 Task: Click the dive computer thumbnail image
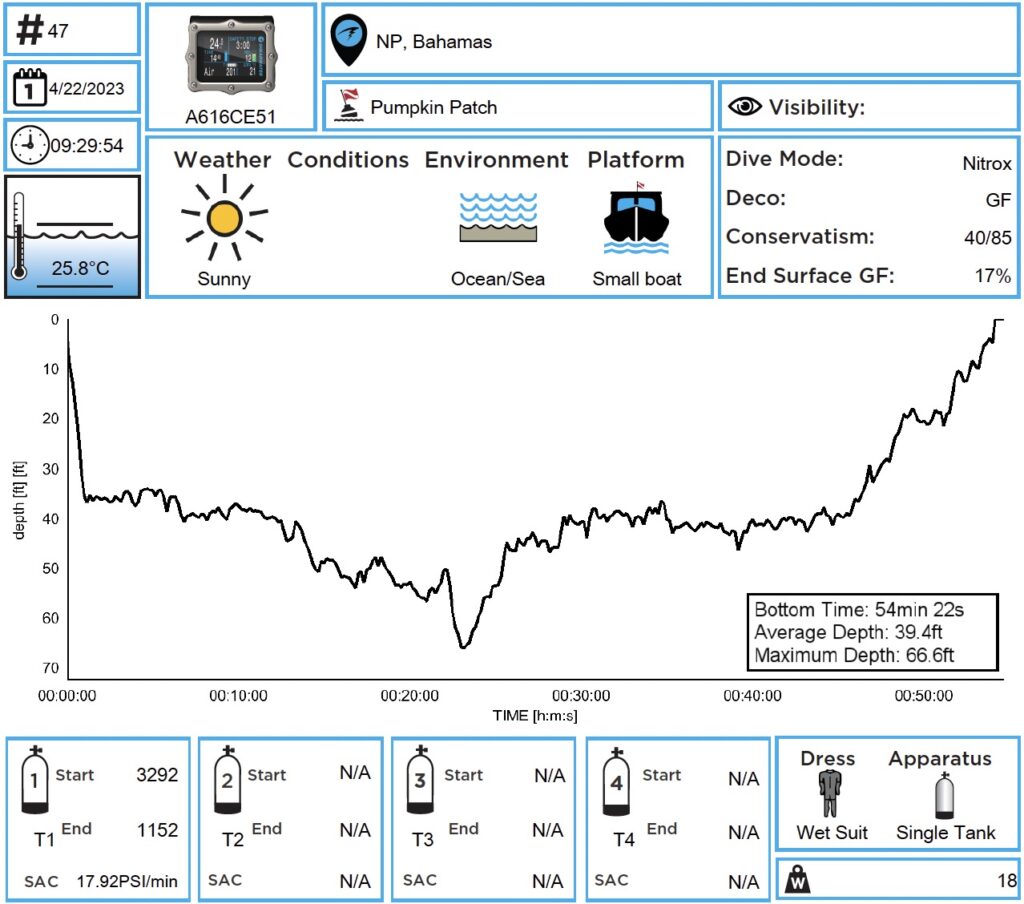(231, 55)
